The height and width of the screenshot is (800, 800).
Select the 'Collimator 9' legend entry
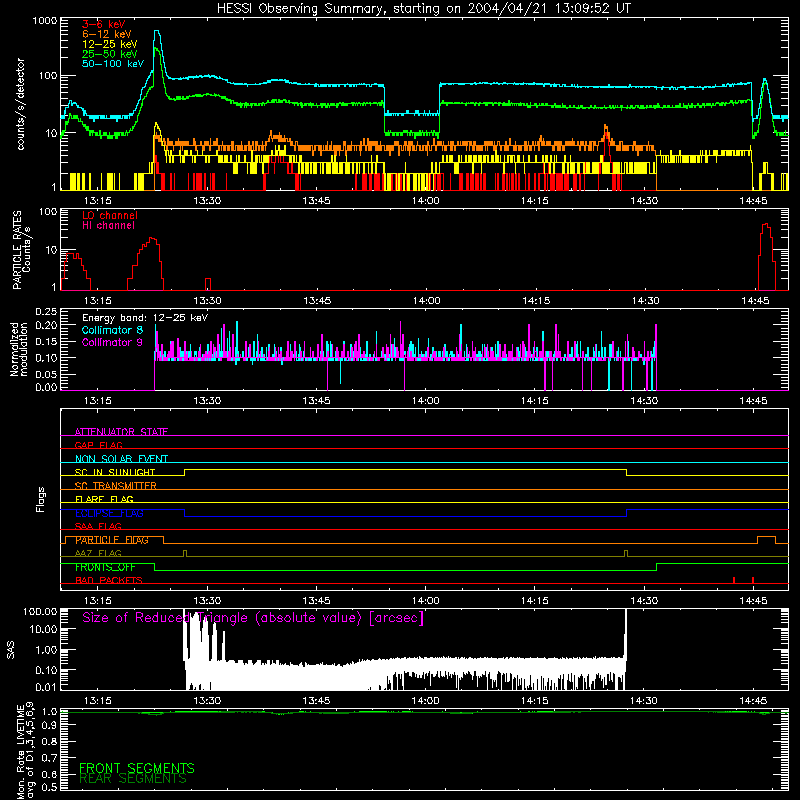tap(112, 342)
